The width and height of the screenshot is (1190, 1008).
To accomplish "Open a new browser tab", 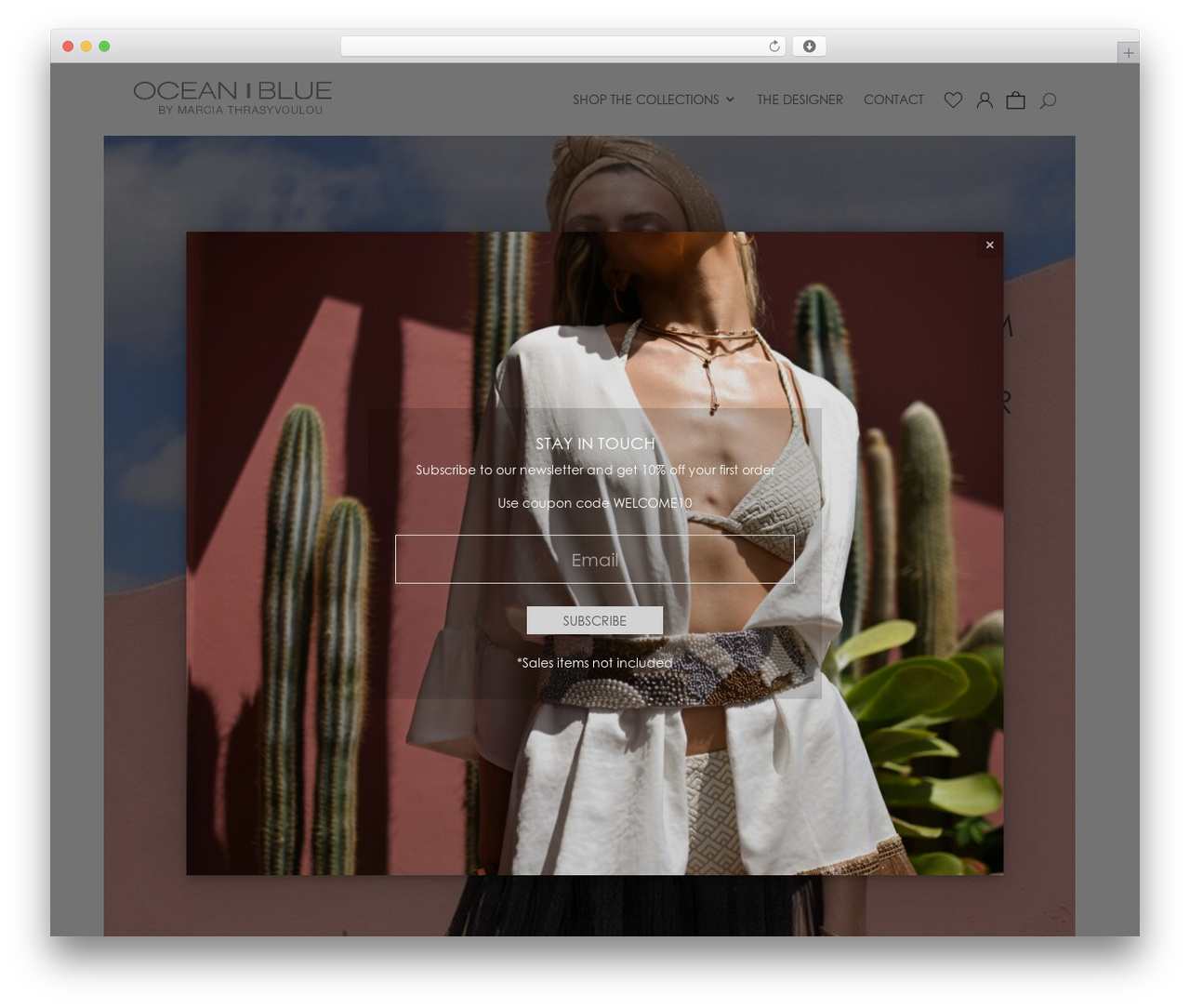I will 1128,53.
